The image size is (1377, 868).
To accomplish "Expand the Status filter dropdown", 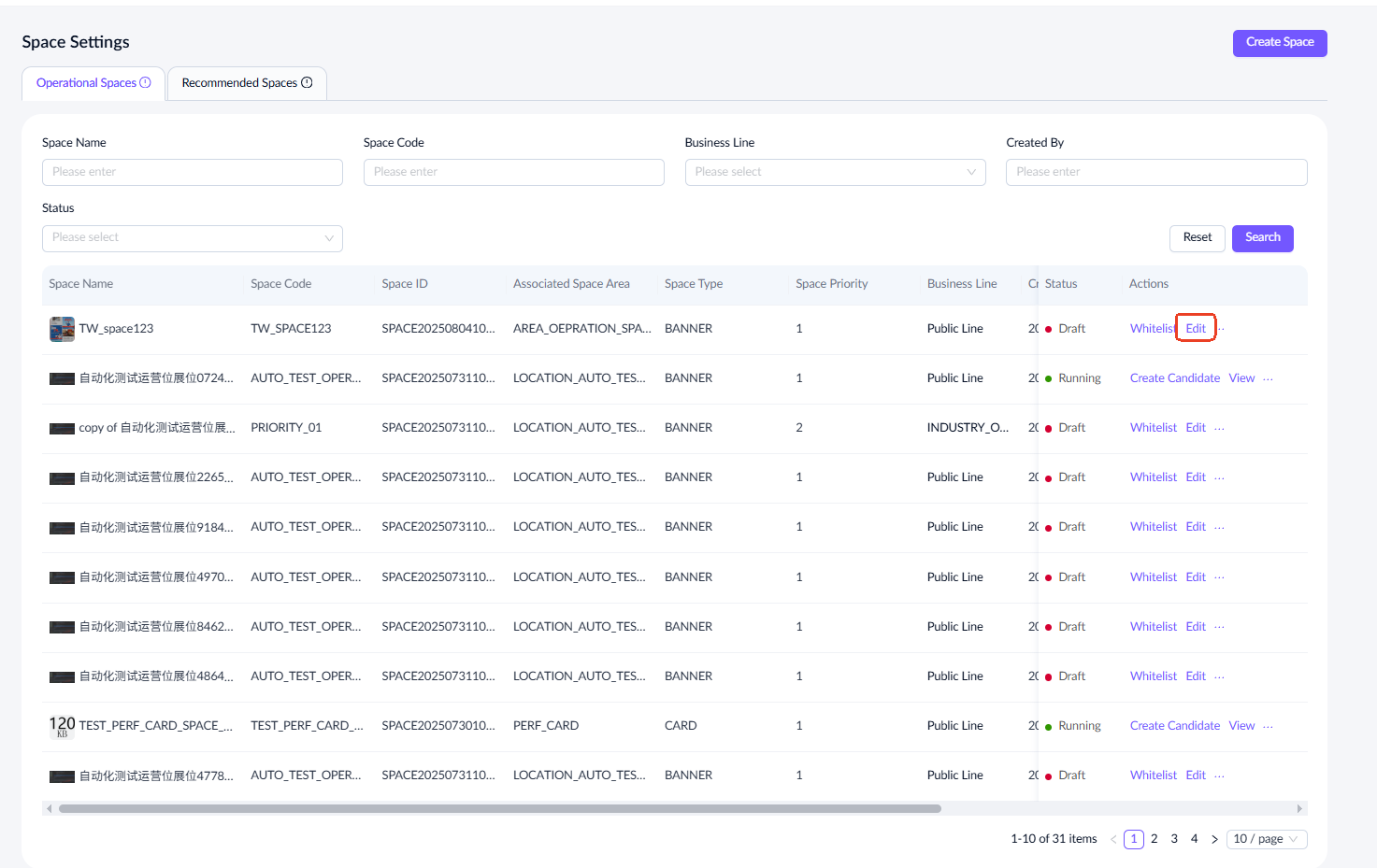I will tap(192, 238).
